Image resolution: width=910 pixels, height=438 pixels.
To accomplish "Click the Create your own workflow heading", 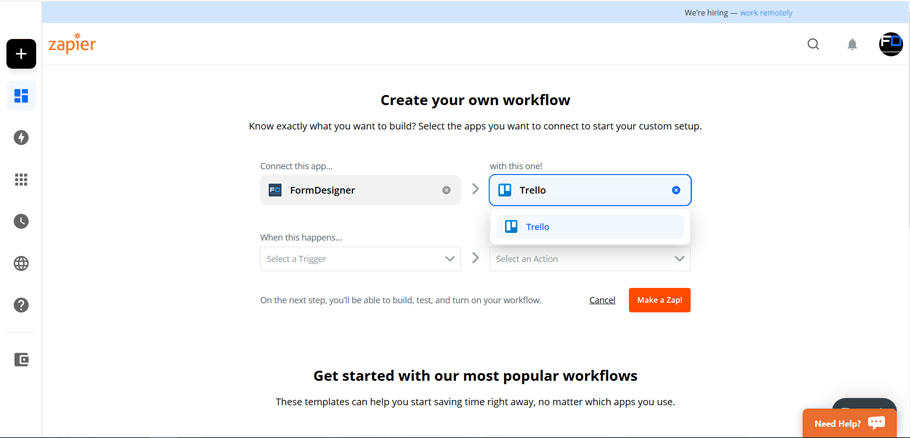I will 475,100.
